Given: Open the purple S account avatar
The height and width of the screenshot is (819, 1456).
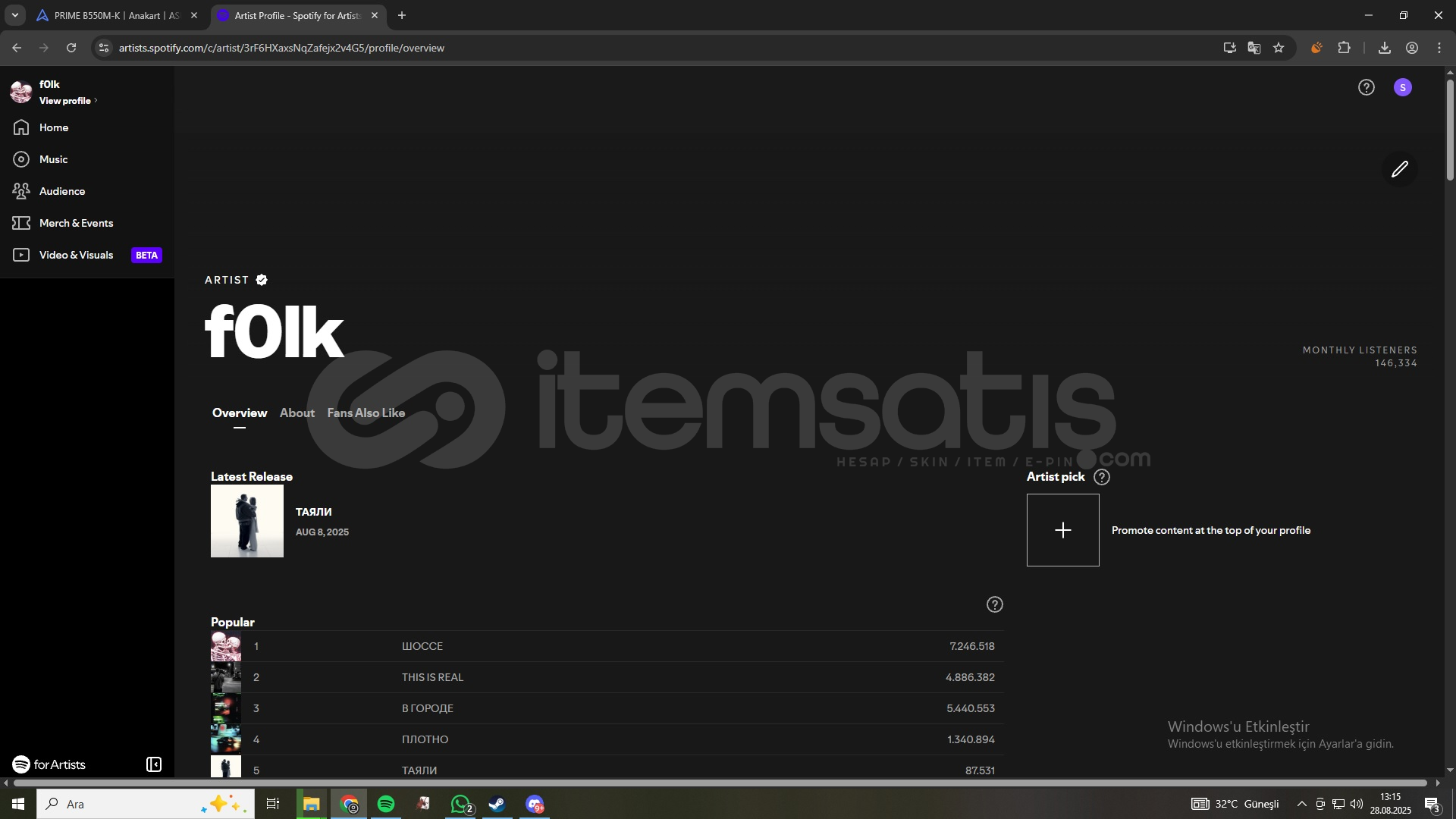Looking at the screenshot, I should coord(1403,87).
